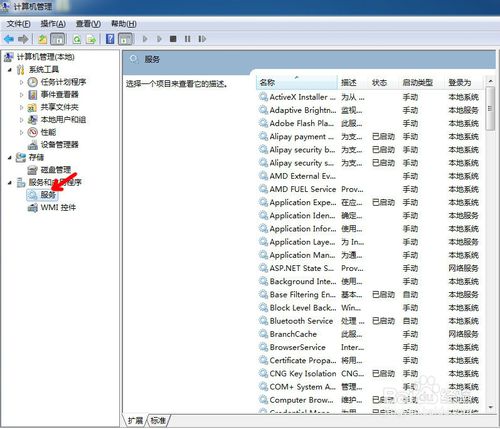Select the 事件查看器 tree node
500x429 pixels.
coord(59,95)
